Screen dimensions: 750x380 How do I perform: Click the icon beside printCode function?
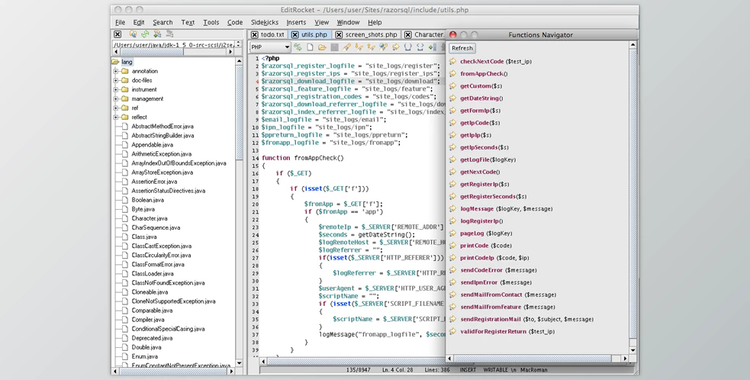453,246
